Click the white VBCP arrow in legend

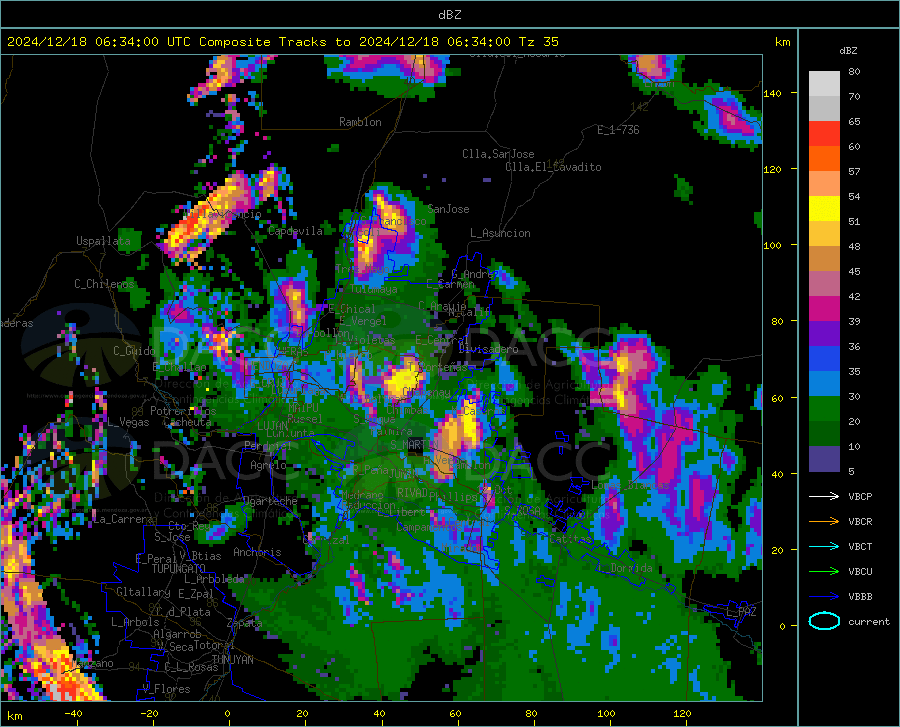coord(824,496)
